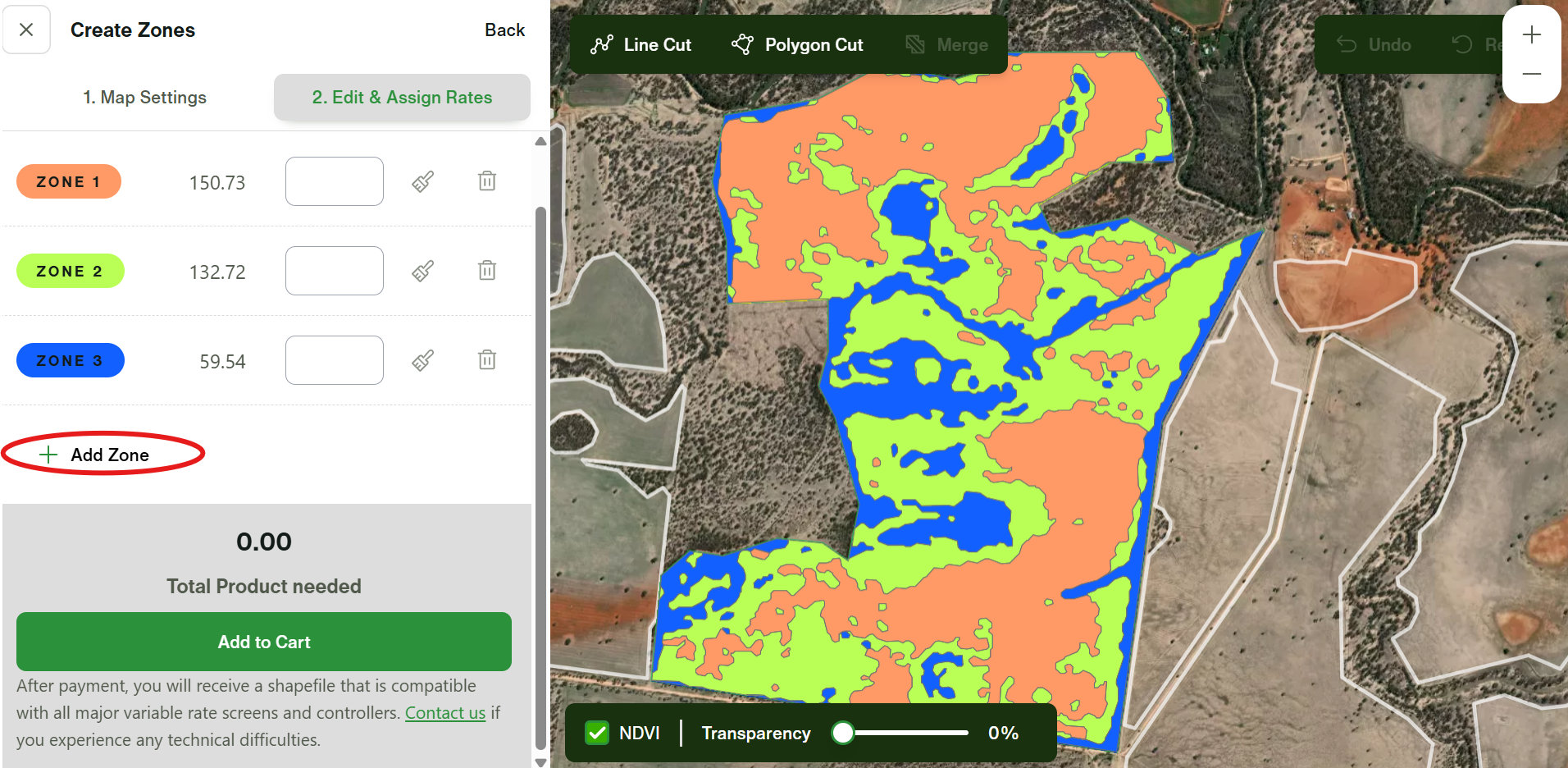
Task: Remove Zone 3 via its trash icon
Action: point(487,360)
